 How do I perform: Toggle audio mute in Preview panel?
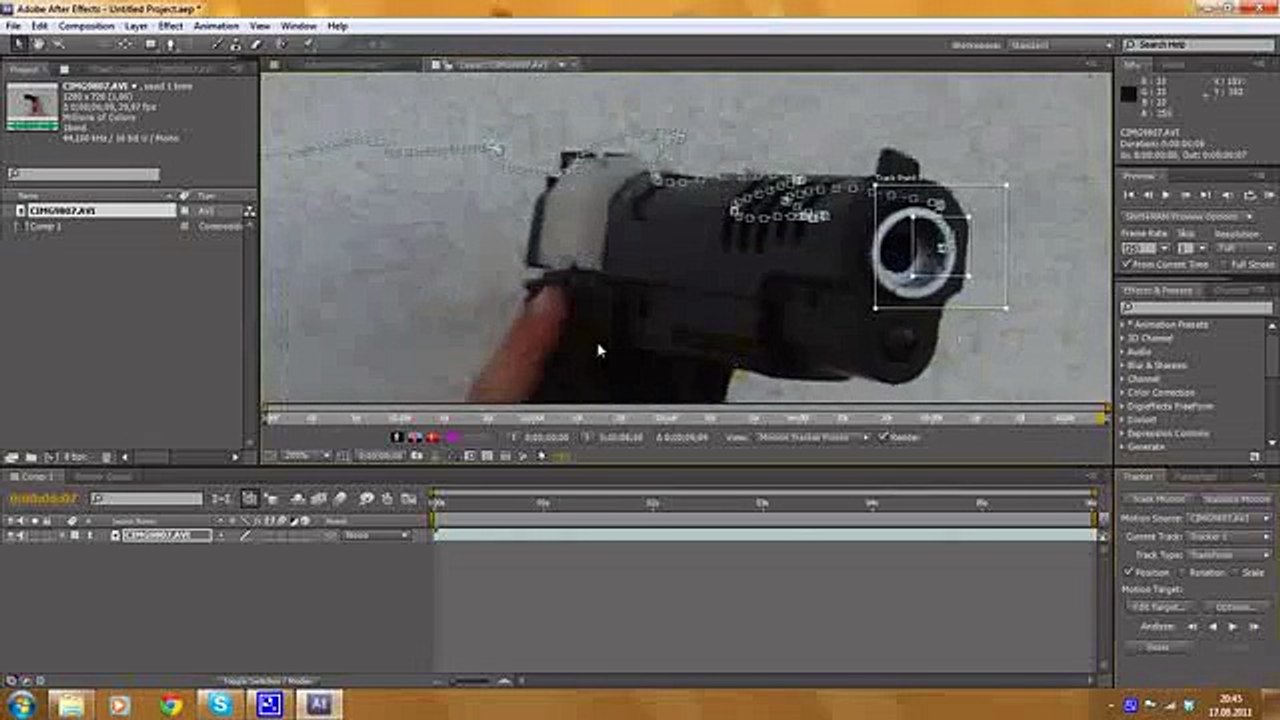pyautogui.click(x=1227, y=195)
